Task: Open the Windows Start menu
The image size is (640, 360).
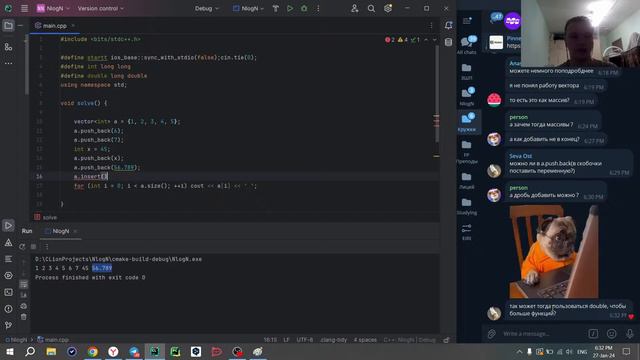Action: tap(9, 351)
